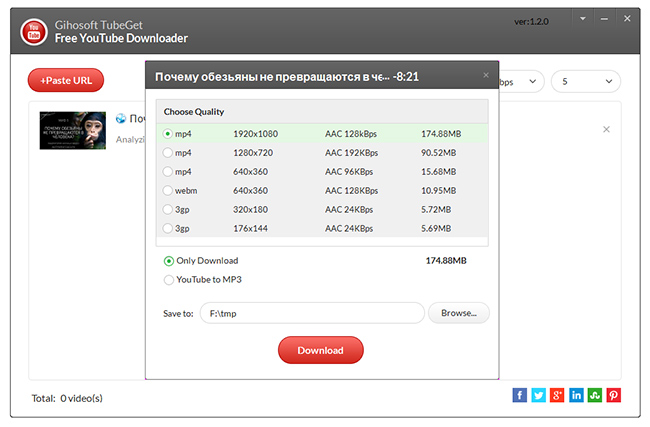Click the globe icon beside video title
The width and height of the screenshot is (650, 427).
tap(121, 119)
